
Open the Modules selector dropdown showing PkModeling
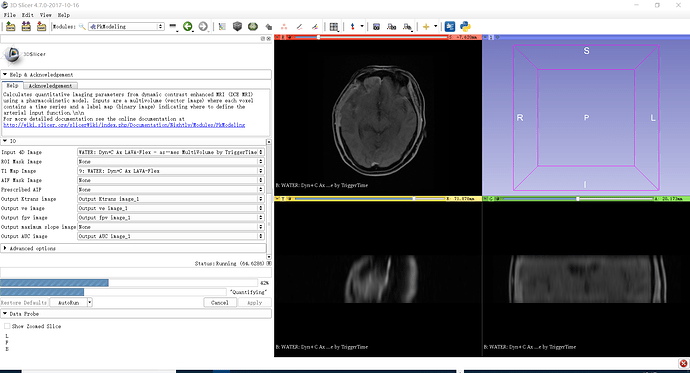click(x=127, y=27)
